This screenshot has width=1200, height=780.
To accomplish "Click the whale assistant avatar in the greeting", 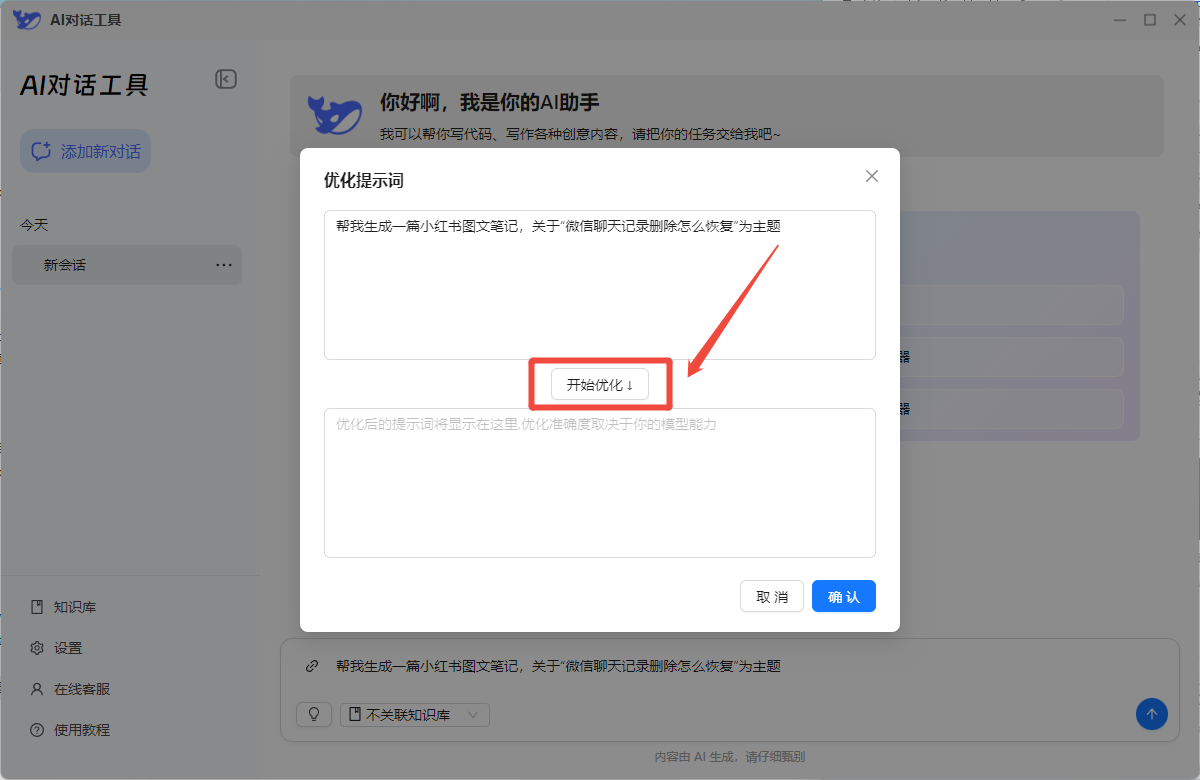I will 334,116.
